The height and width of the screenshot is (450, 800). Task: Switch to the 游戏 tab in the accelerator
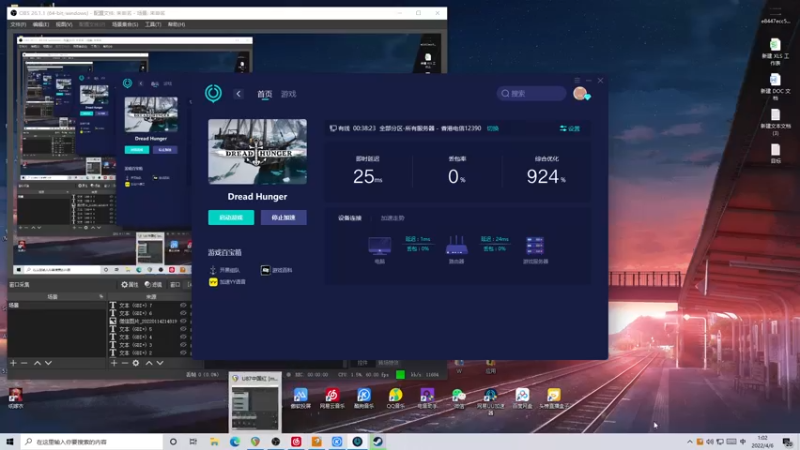pos(288,94)
